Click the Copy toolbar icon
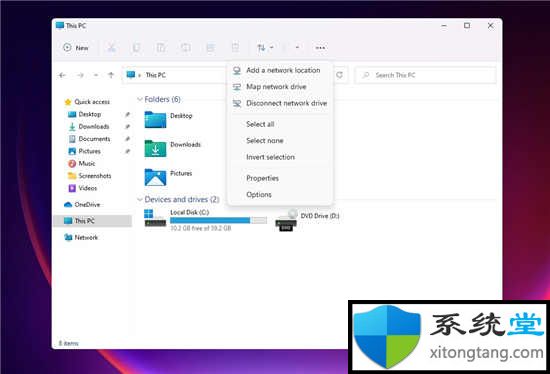 pyautogui.click(x=136, y=48)
